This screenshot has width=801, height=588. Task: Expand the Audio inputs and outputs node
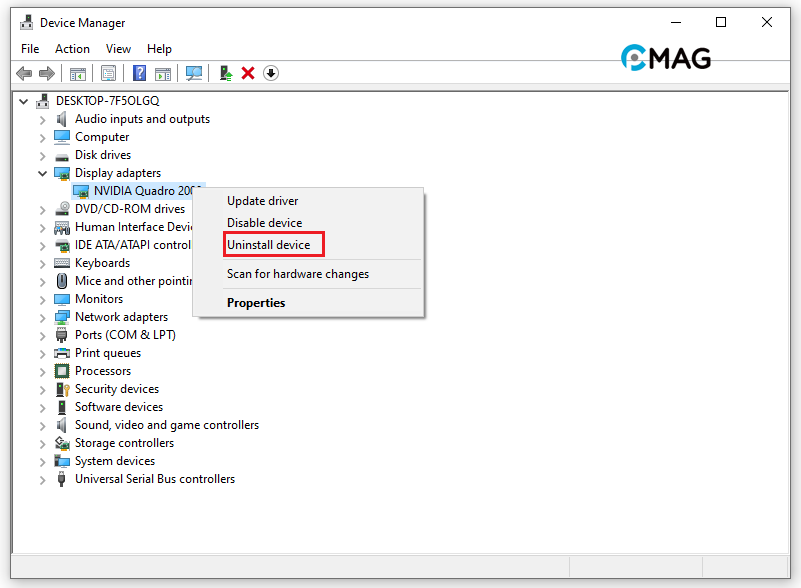click(42, 119)
